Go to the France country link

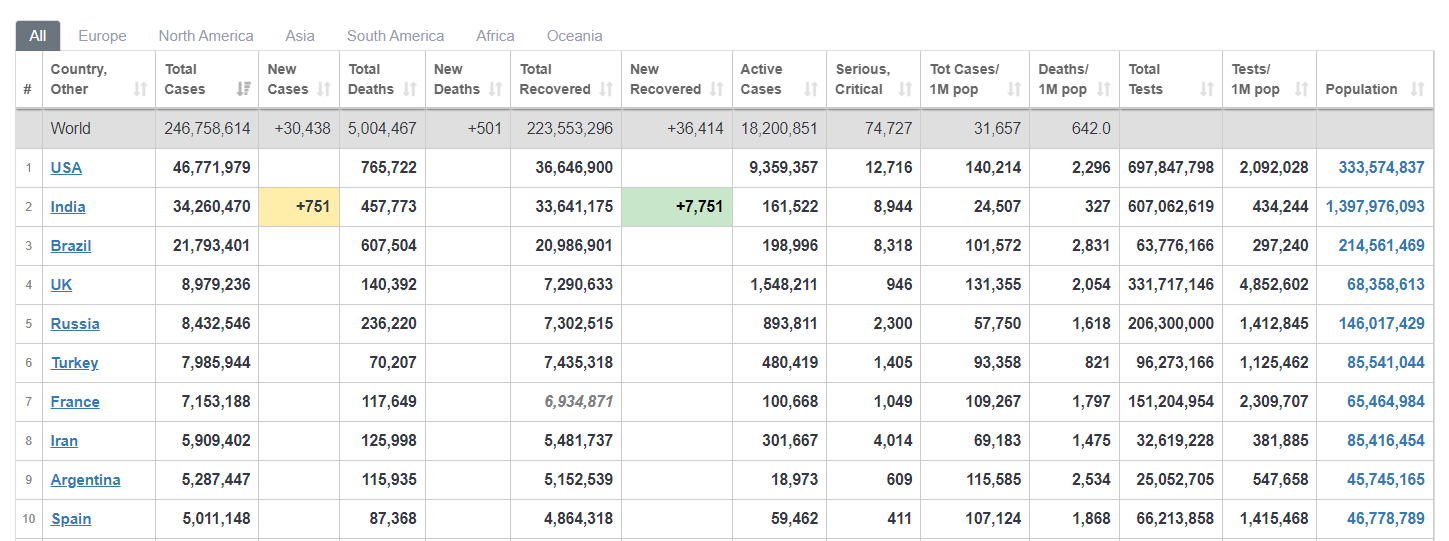[x=75, y=402]
